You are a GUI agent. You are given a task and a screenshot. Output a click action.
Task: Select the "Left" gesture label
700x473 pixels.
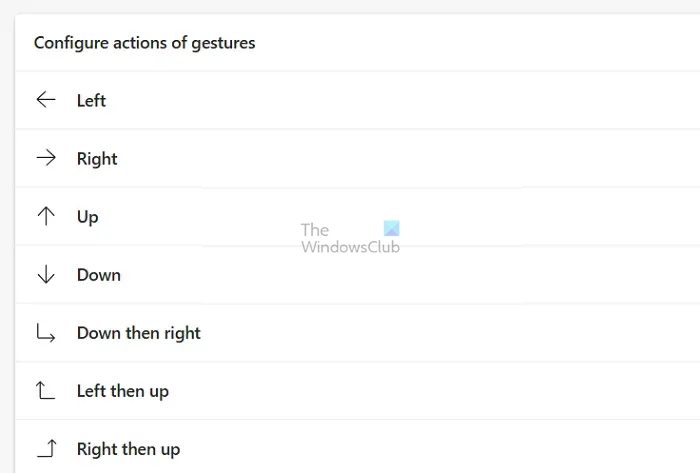[91, 100]
